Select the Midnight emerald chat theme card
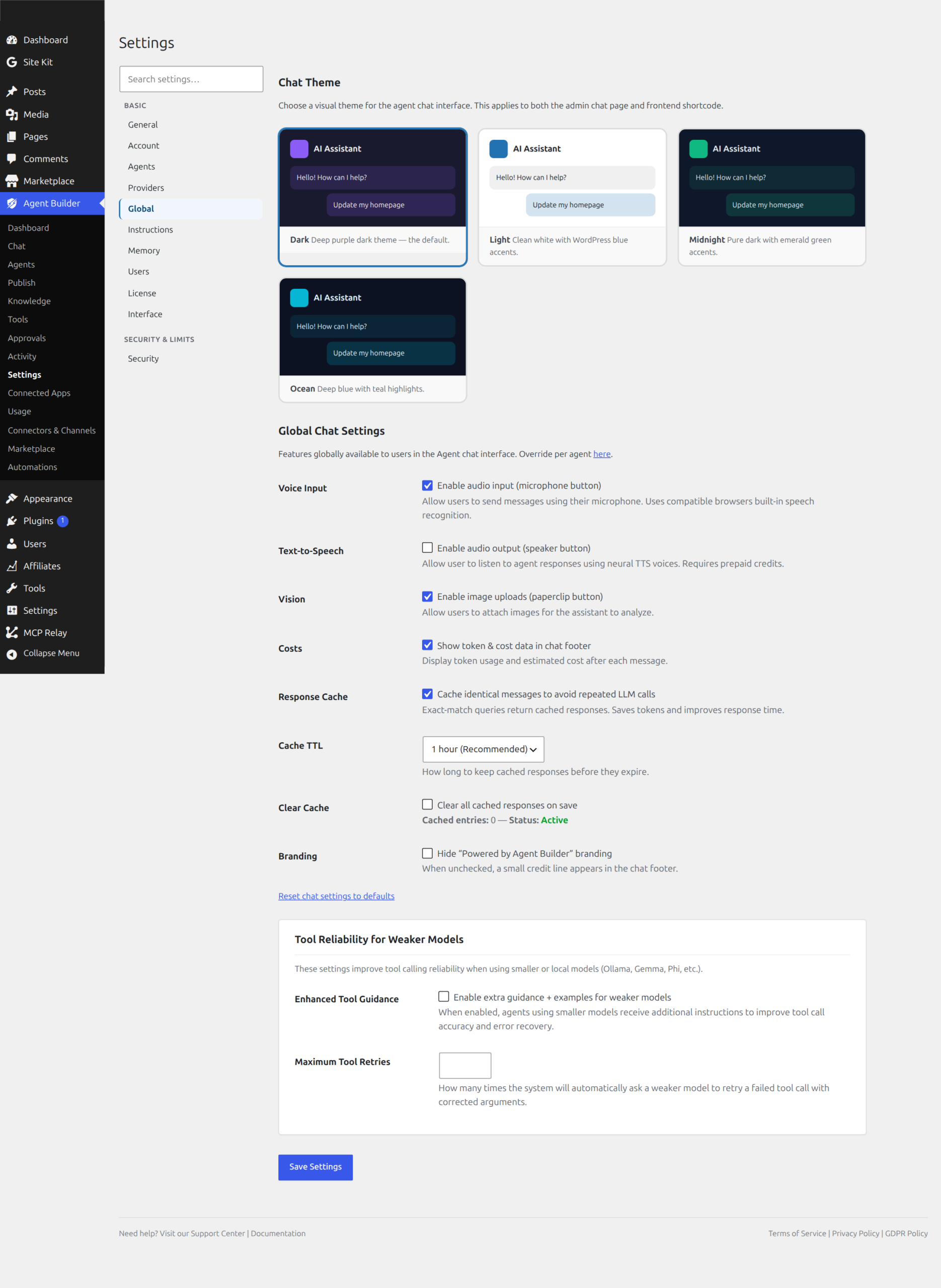Screen dimensions: 941x1288 pos(772,197)
